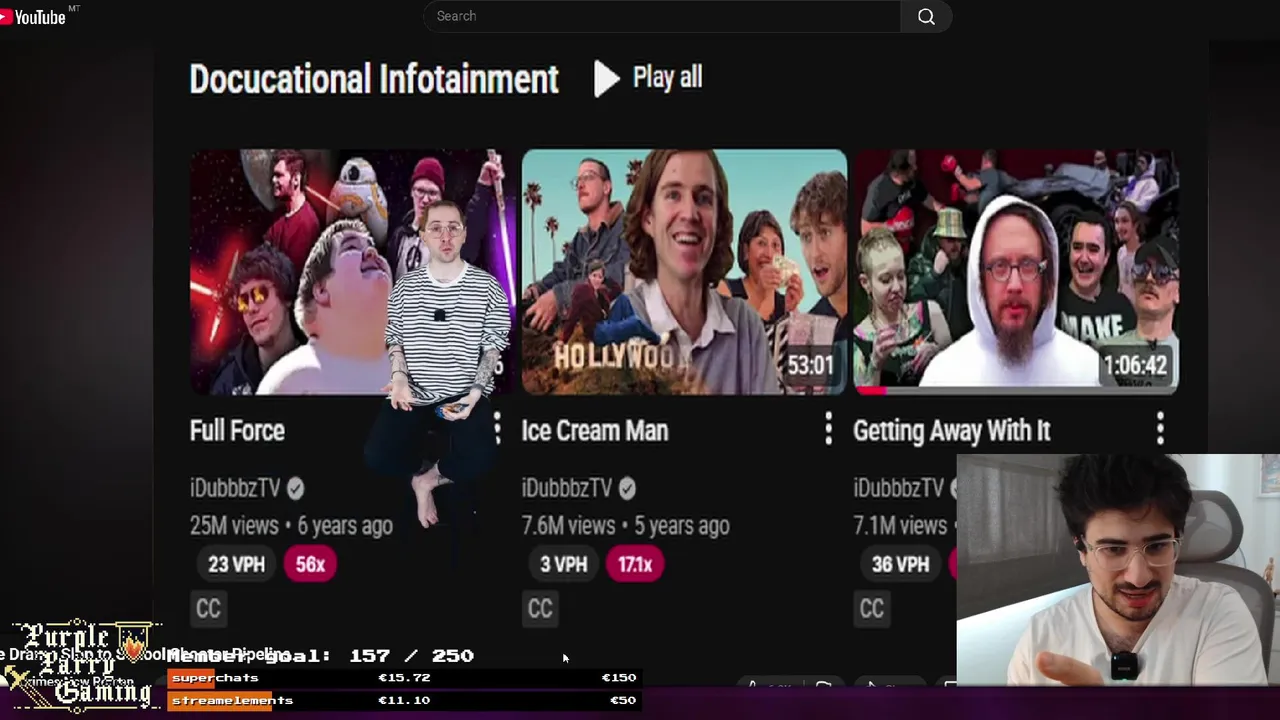The width and height of the screenshot is (1280, 720).
Task: Open iDubbbzTV channel under Getting Away With It
Action: pyautogui.click(x=898, y=488)
